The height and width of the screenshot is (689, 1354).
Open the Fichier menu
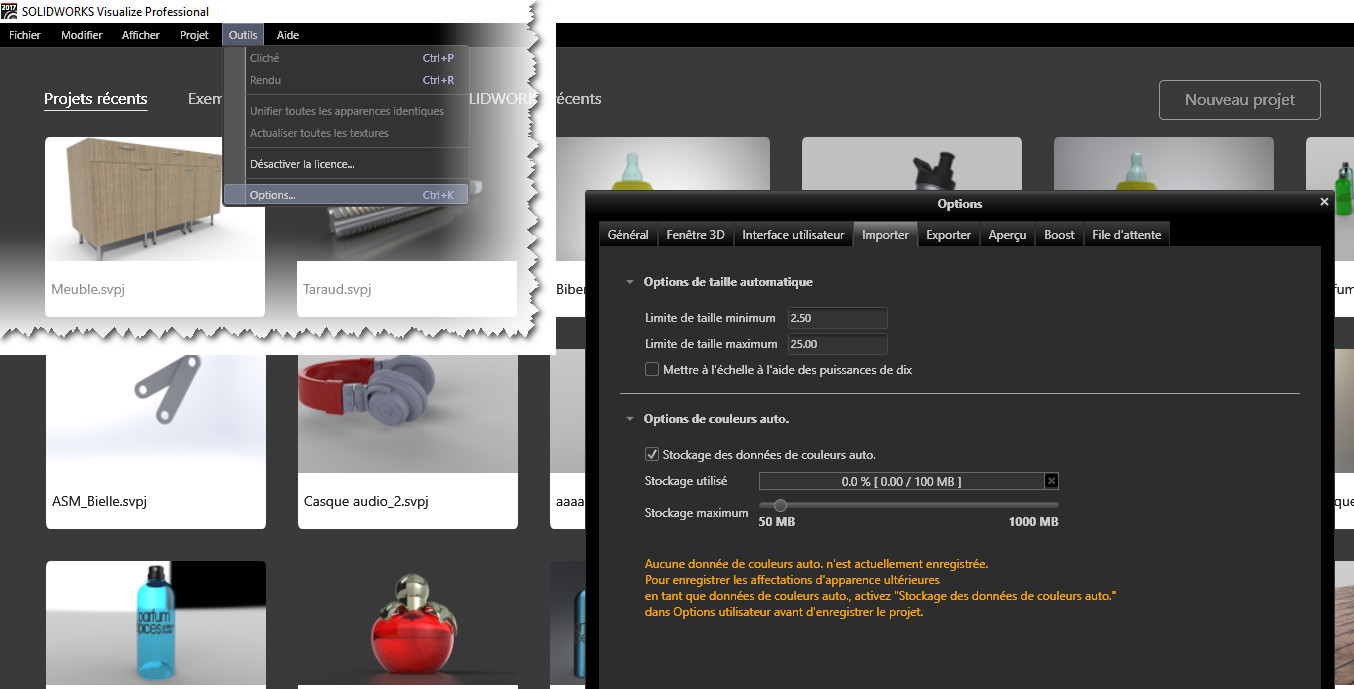pyautogui.click(x=25, y=35)
